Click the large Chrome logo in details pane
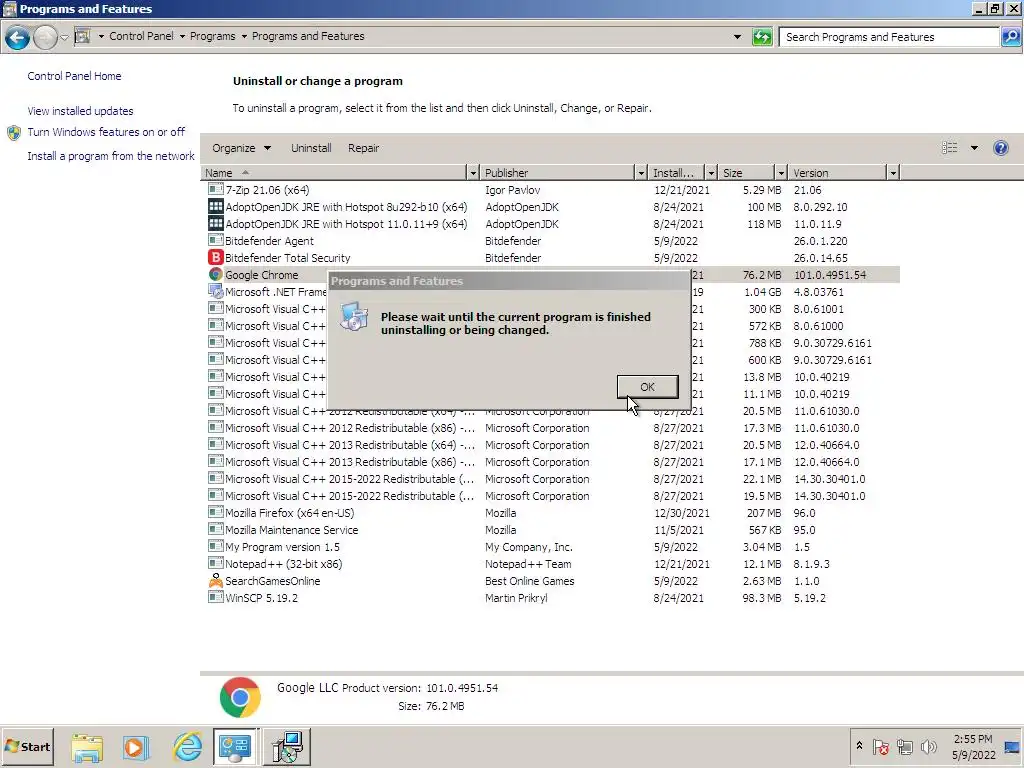 point(240,697)
